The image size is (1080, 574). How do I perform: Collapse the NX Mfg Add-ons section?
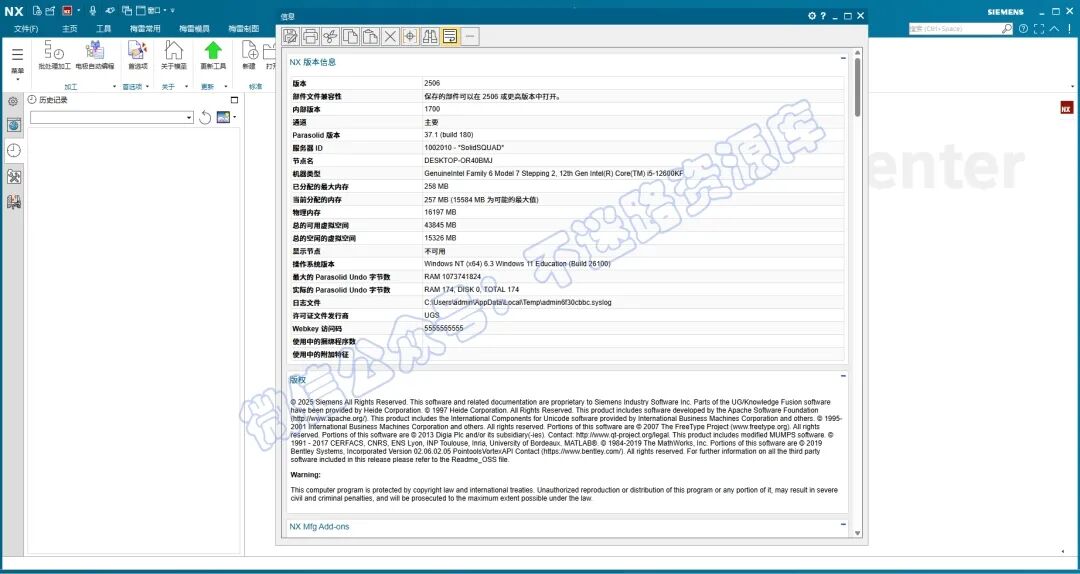pyautogui.click(x=843, y=525)
